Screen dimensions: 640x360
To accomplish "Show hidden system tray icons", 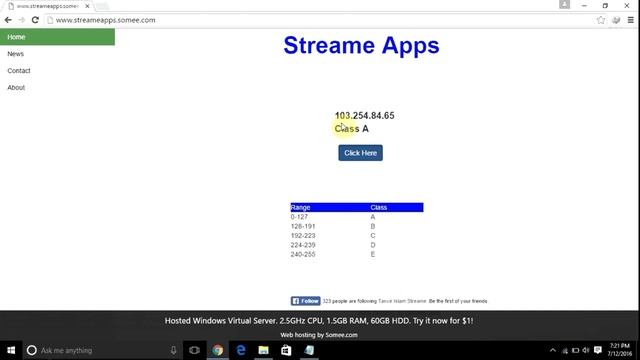I will (x=553, y=350).
